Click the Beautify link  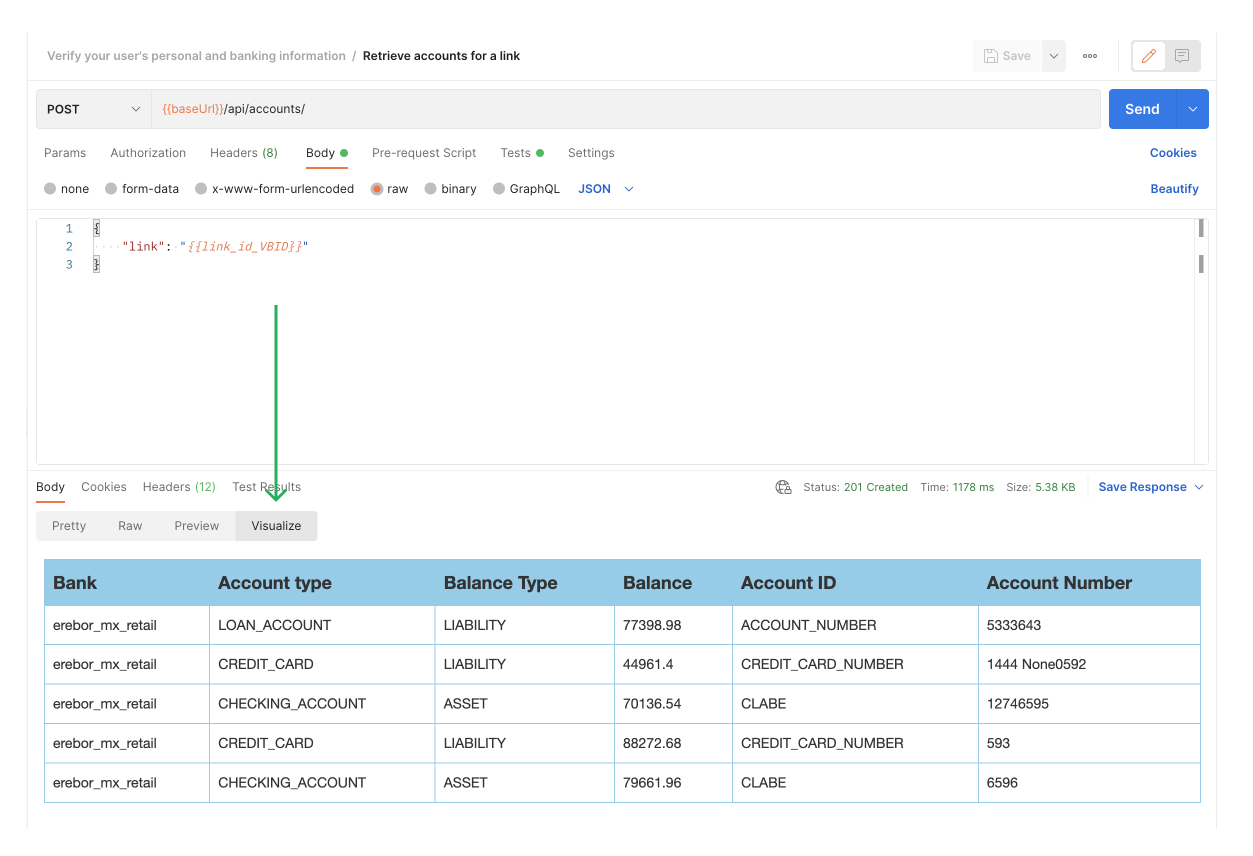[1174, 189]
